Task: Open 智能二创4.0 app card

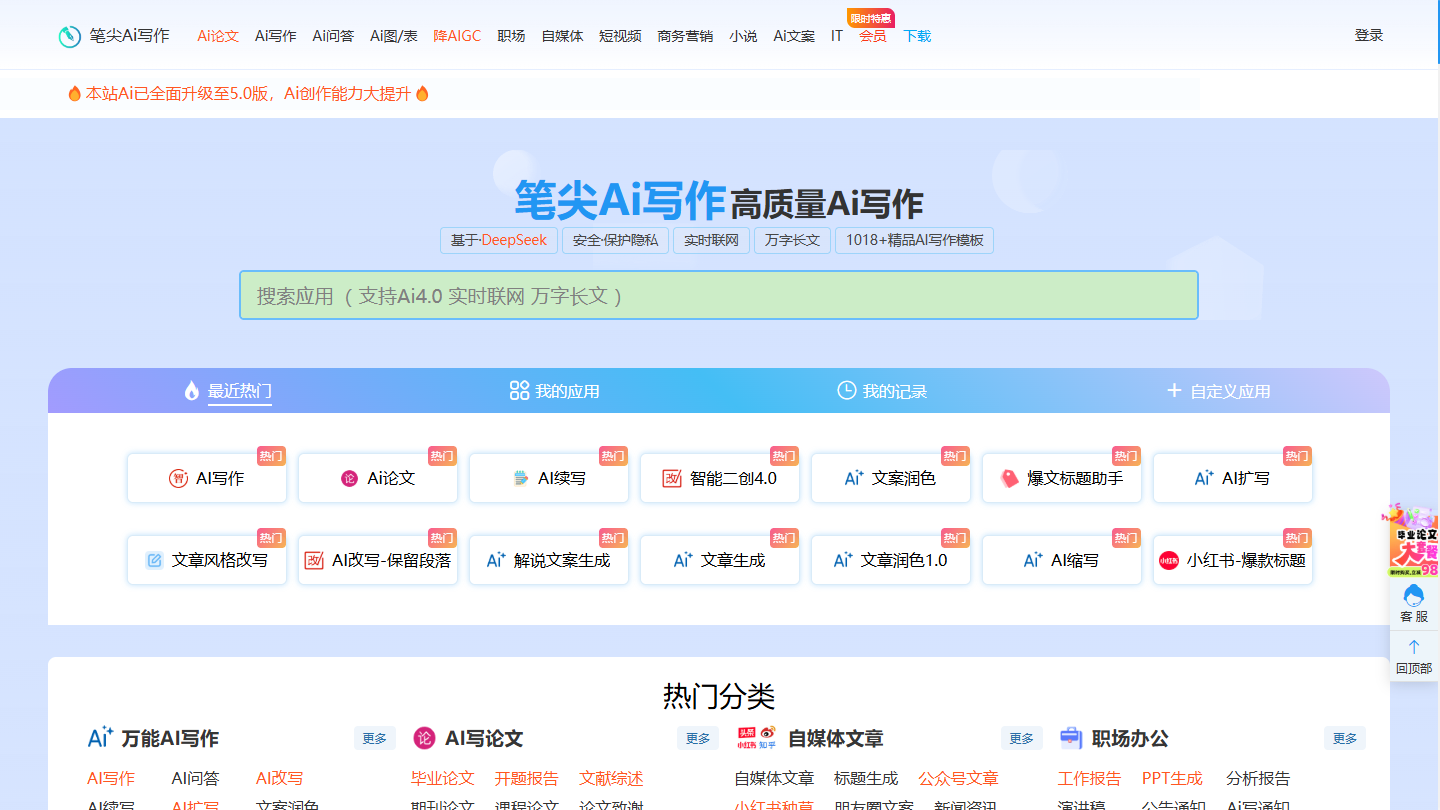Action: tap(720, 478)
